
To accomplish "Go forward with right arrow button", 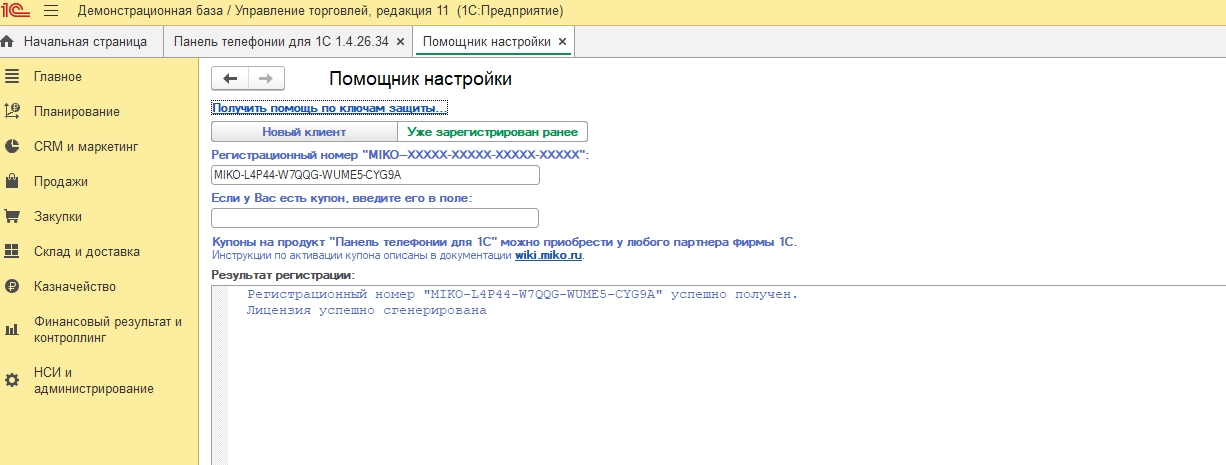I will point(266,79).
